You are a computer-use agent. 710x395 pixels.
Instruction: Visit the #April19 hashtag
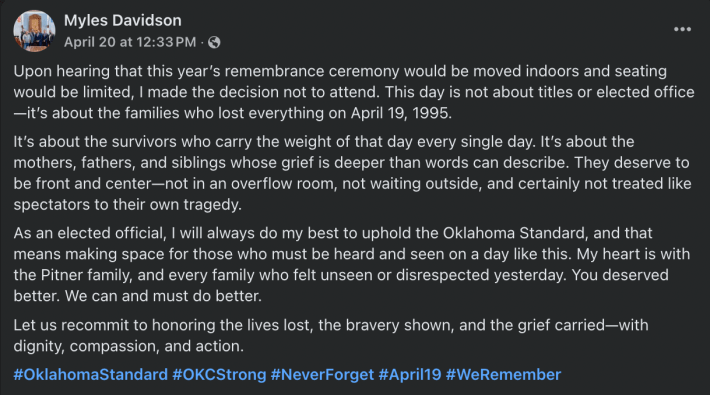click(410, 375)
